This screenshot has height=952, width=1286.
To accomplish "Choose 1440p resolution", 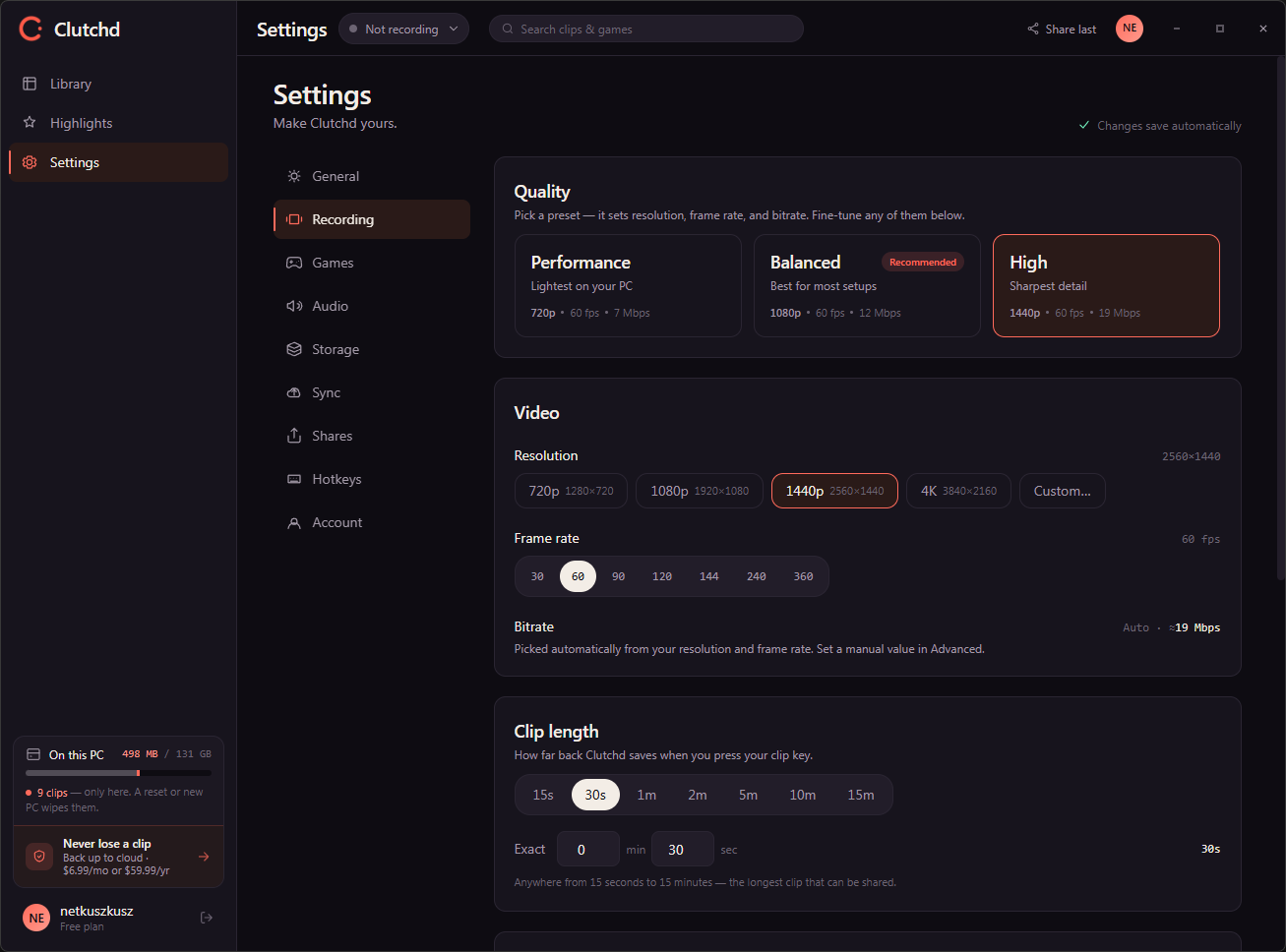I will (834, 491).
